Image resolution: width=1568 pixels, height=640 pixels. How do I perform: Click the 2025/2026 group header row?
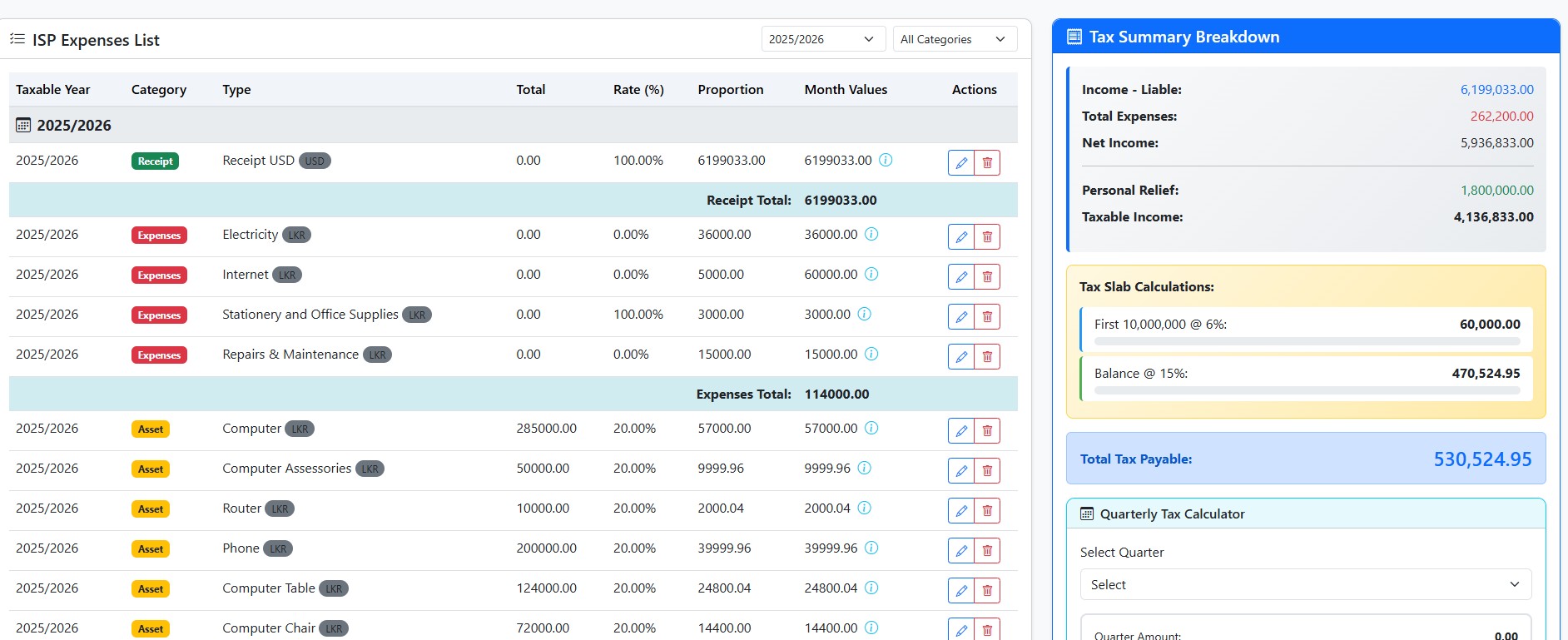point(74,126)
